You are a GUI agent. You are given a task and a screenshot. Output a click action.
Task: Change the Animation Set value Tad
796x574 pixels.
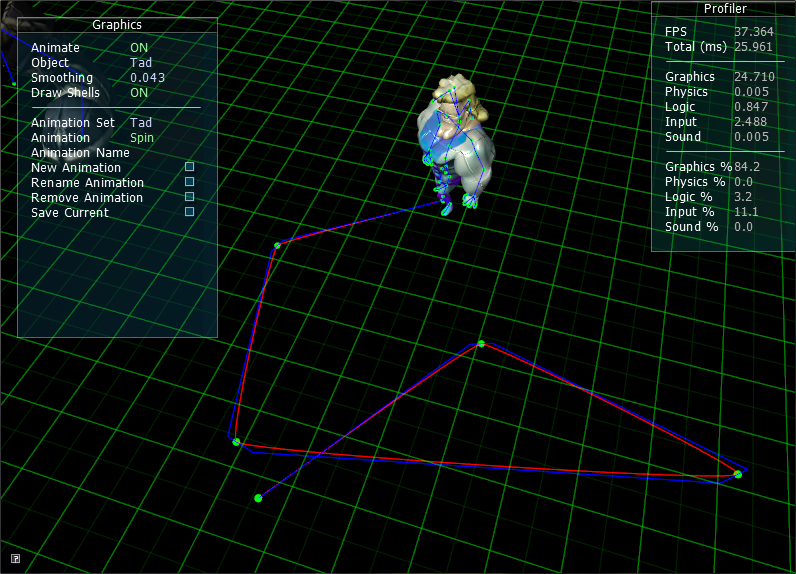coord(141,123)
